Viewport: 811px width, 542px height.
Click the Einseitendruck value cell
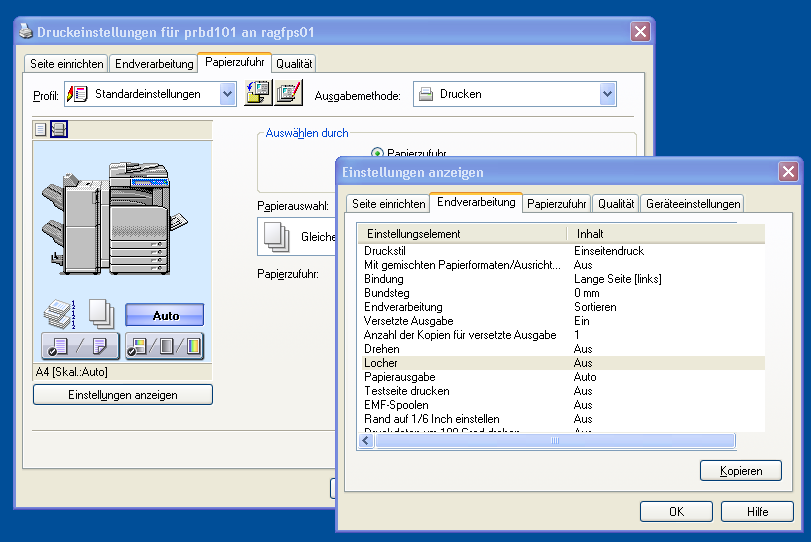pos(609,251)
